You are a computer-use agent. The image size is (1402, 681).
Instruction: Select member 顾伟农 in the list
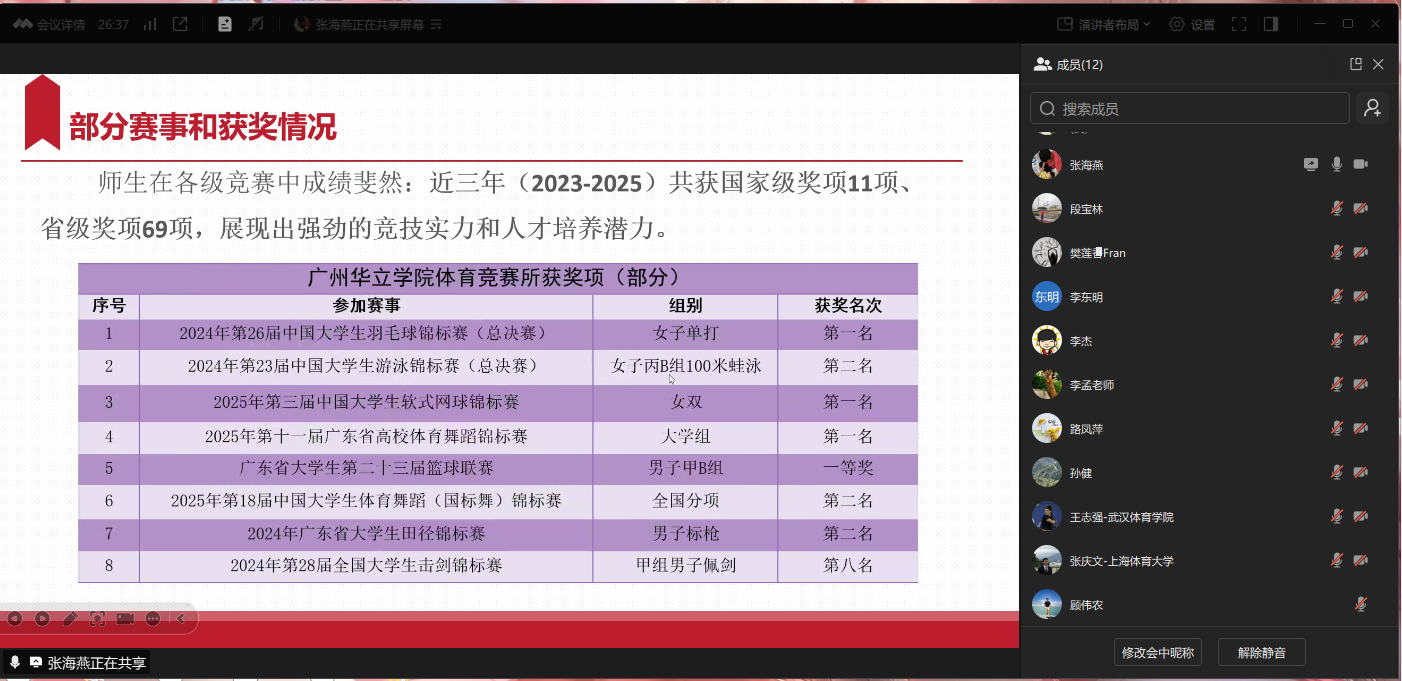[x=1209, y=604]
